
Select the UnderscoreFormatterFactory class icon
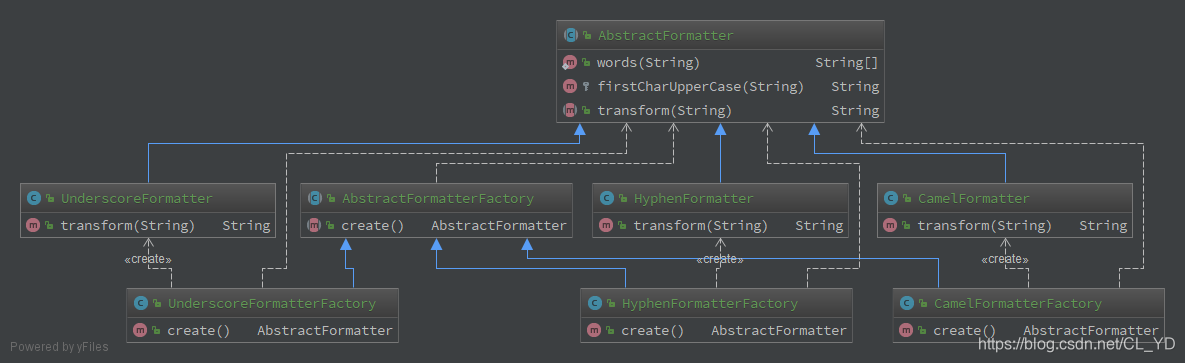[140, 303]
